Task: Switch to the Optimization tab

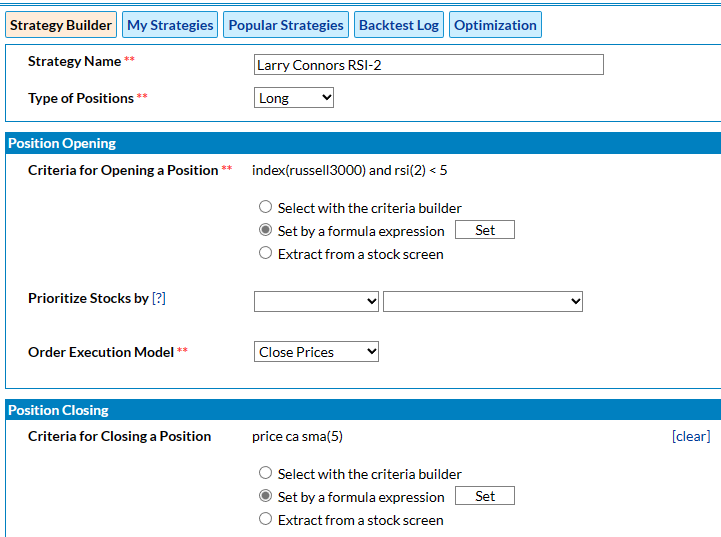Action: [495, 25]
